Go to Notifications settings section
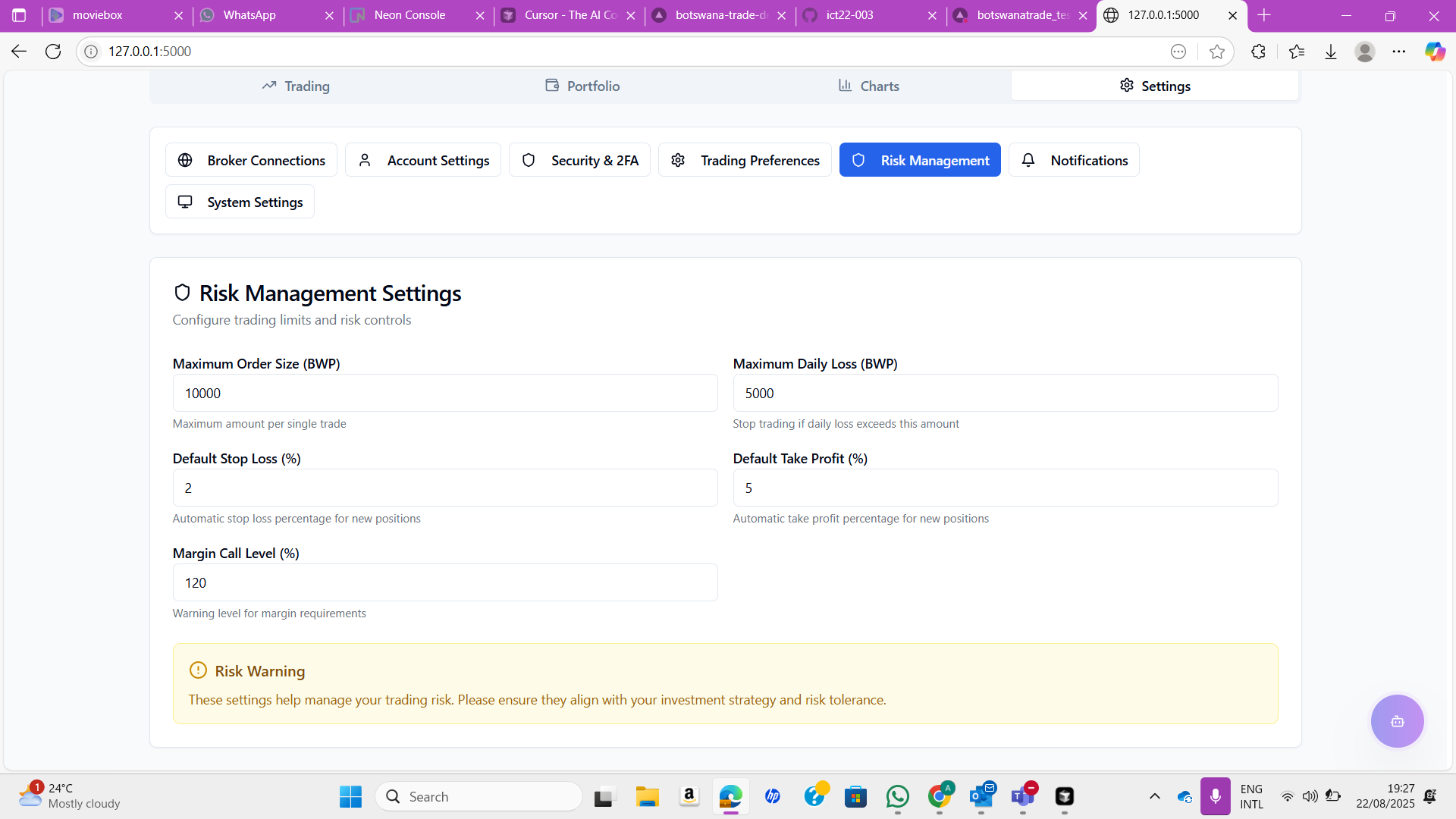The height and width of the screenshot is (819, 1456). [x=1074, y=160]
